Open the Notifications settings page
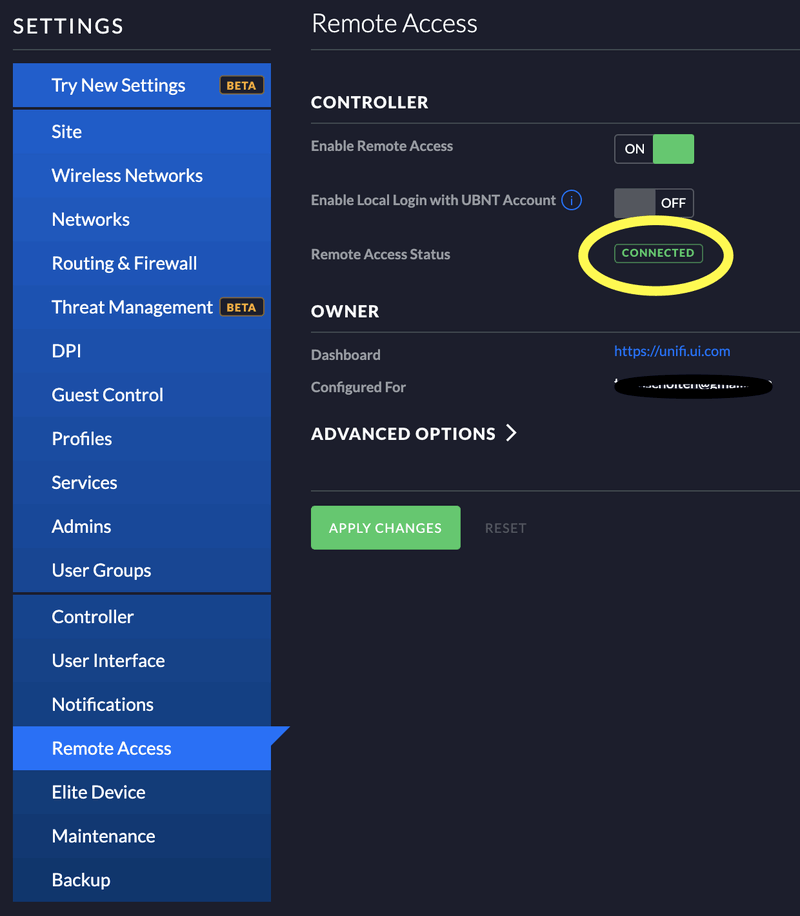Screen dimensions: 800x916 pyautogui.click(x=102, y=705)
